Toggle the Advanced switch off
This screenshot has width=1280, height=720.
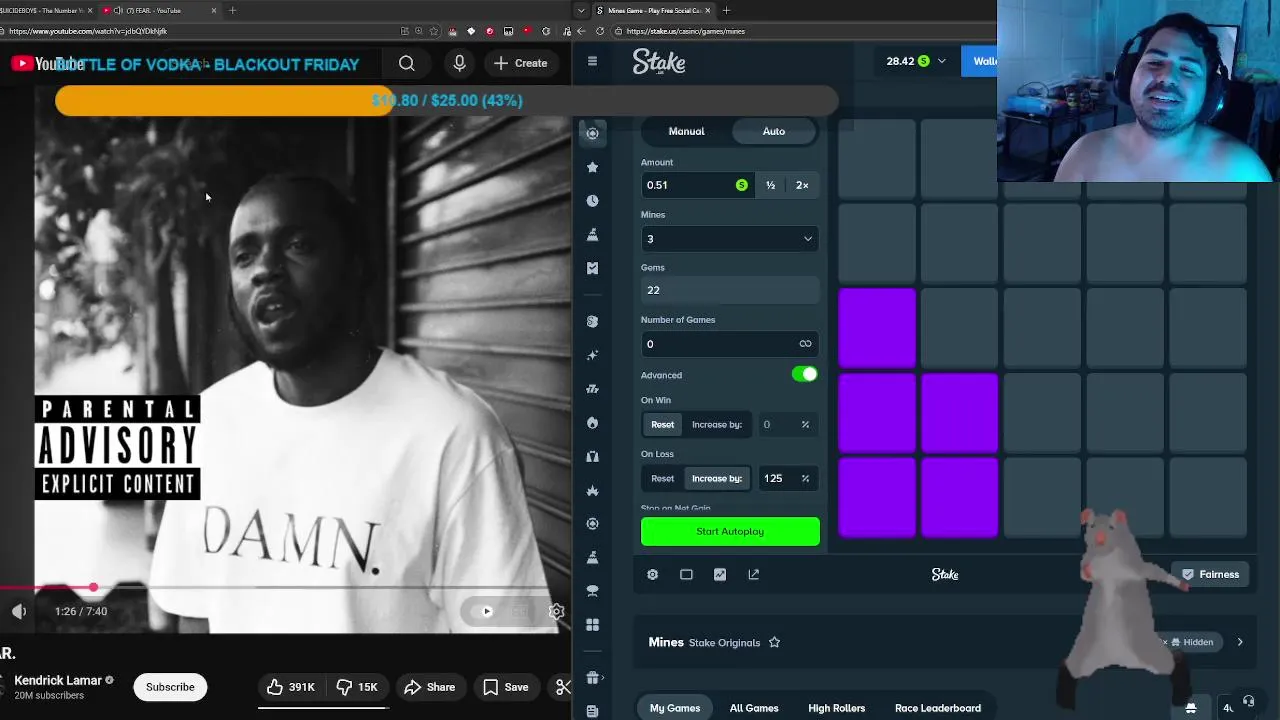tap(804, 374)
